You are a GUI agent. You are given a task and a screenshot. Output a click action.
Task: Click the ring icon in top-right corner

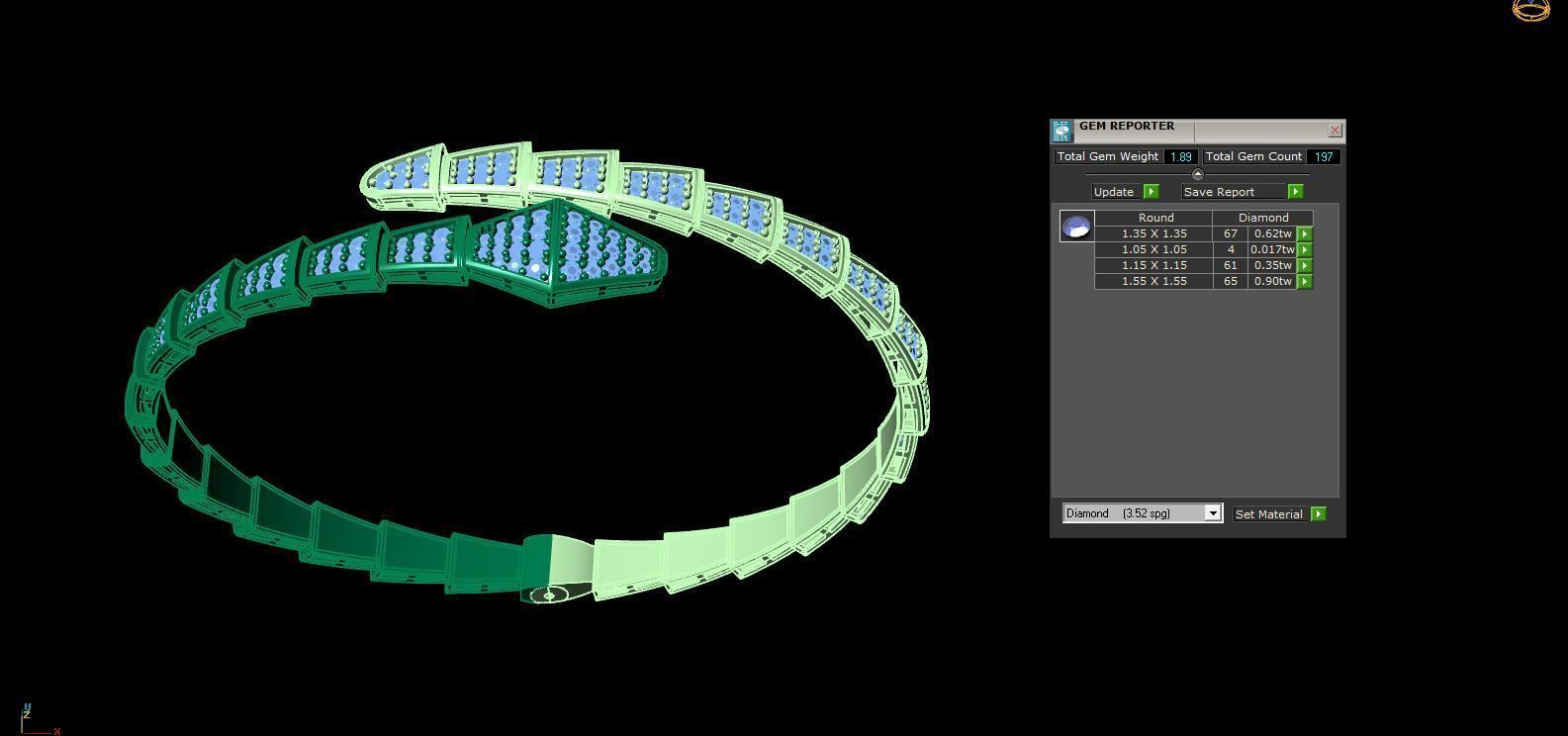tap(1531, 11)
